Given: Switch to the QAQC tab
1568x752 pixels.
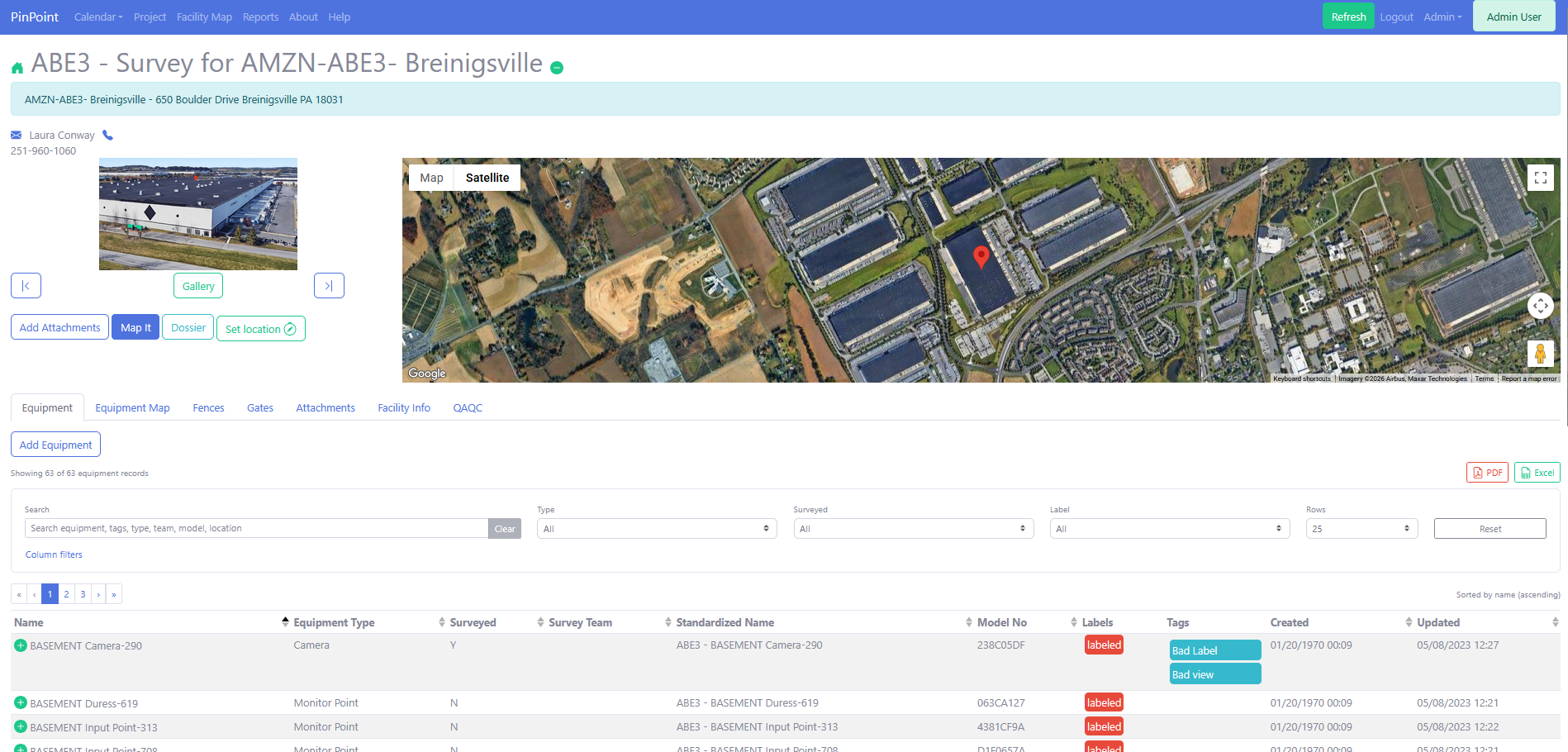Looking at the screenshot, I should point(468,407).
